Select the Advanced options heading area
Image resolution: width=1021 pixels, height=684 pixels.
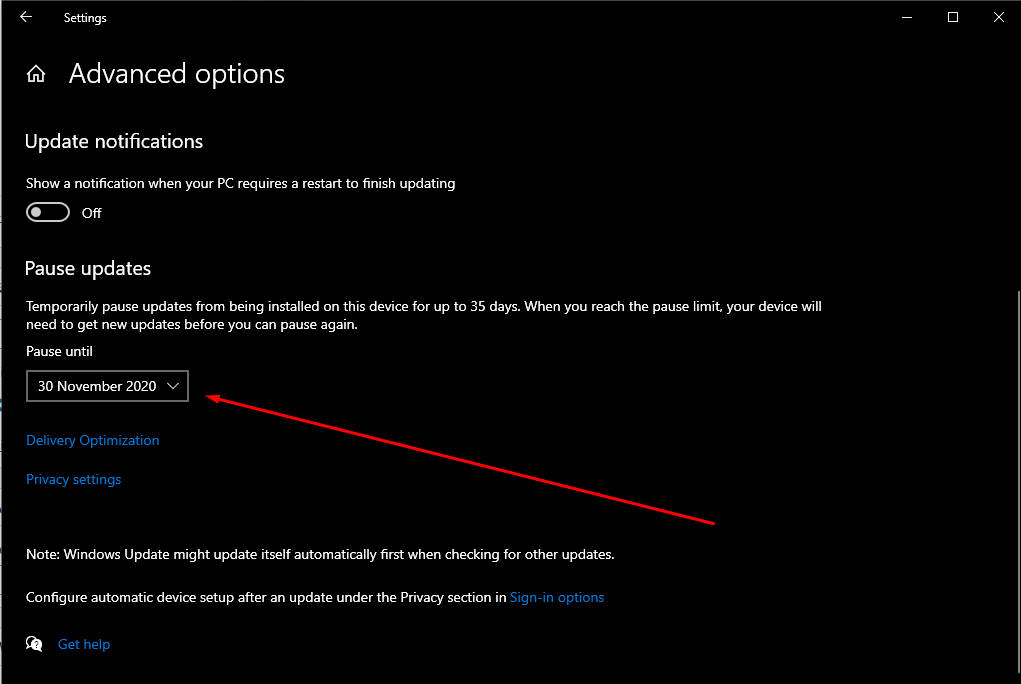click(176, 73)
